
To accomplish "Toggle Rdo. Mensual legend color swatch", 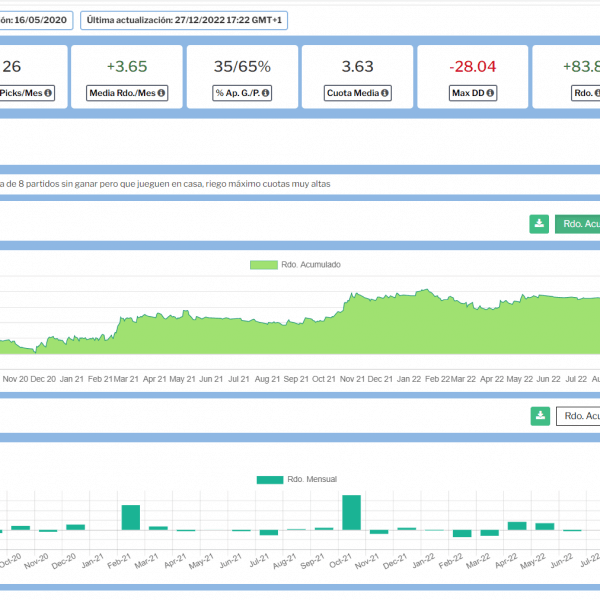I will [x=270, y=480].
